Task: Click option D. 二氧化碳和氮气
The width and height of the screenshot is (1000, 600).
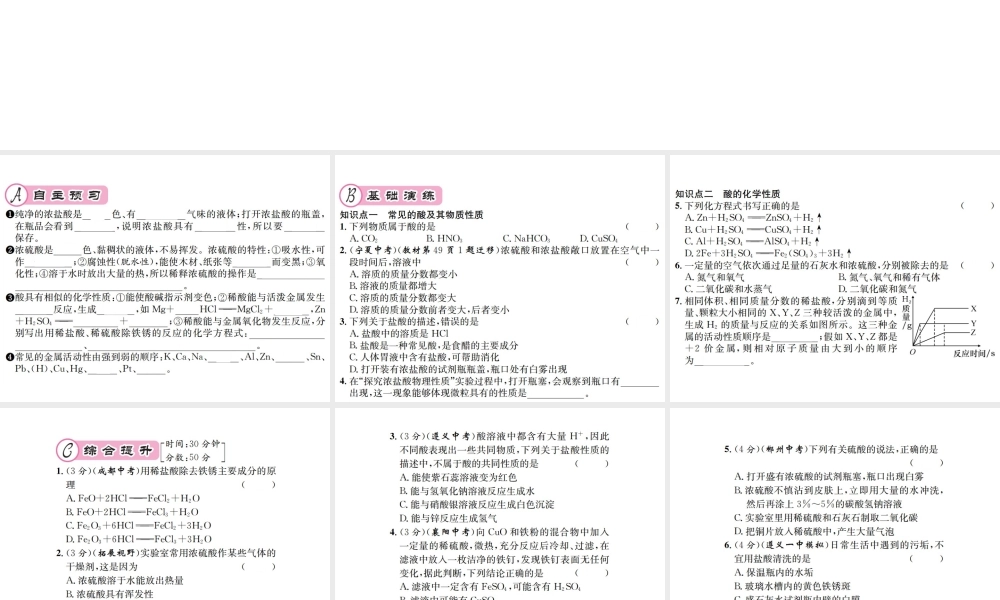Action: [x=878, y=289]
